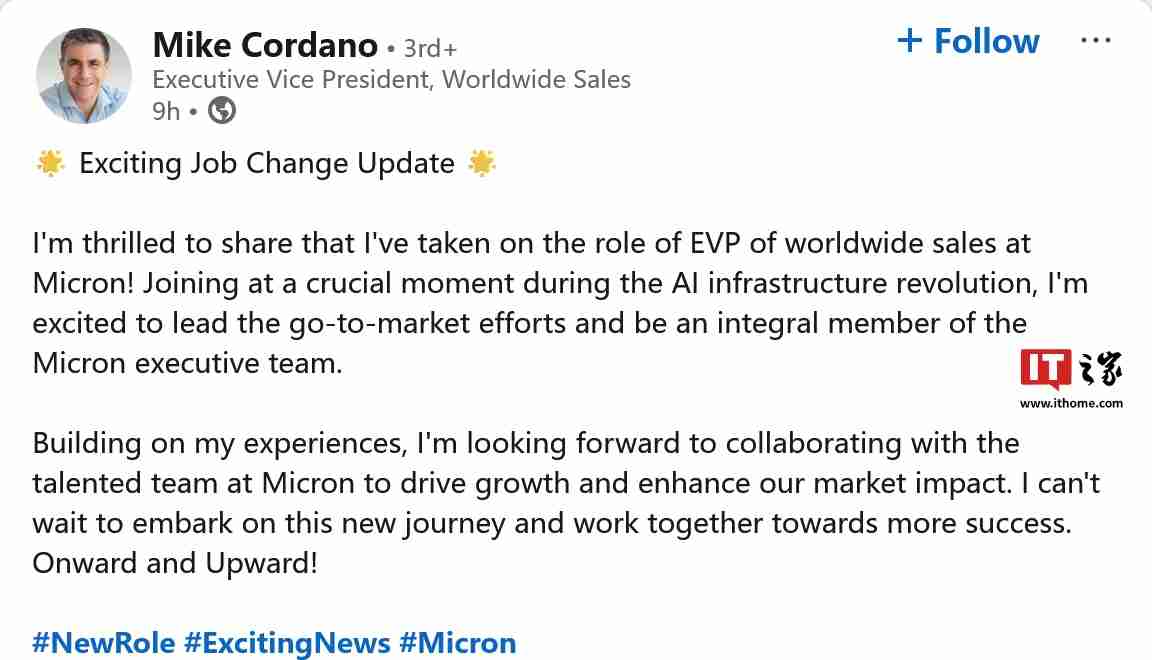The image size is (1152, 660).
Task: Open the post via the "9h" timestamp
Action: pyautogui.click(x=166, y=111)
